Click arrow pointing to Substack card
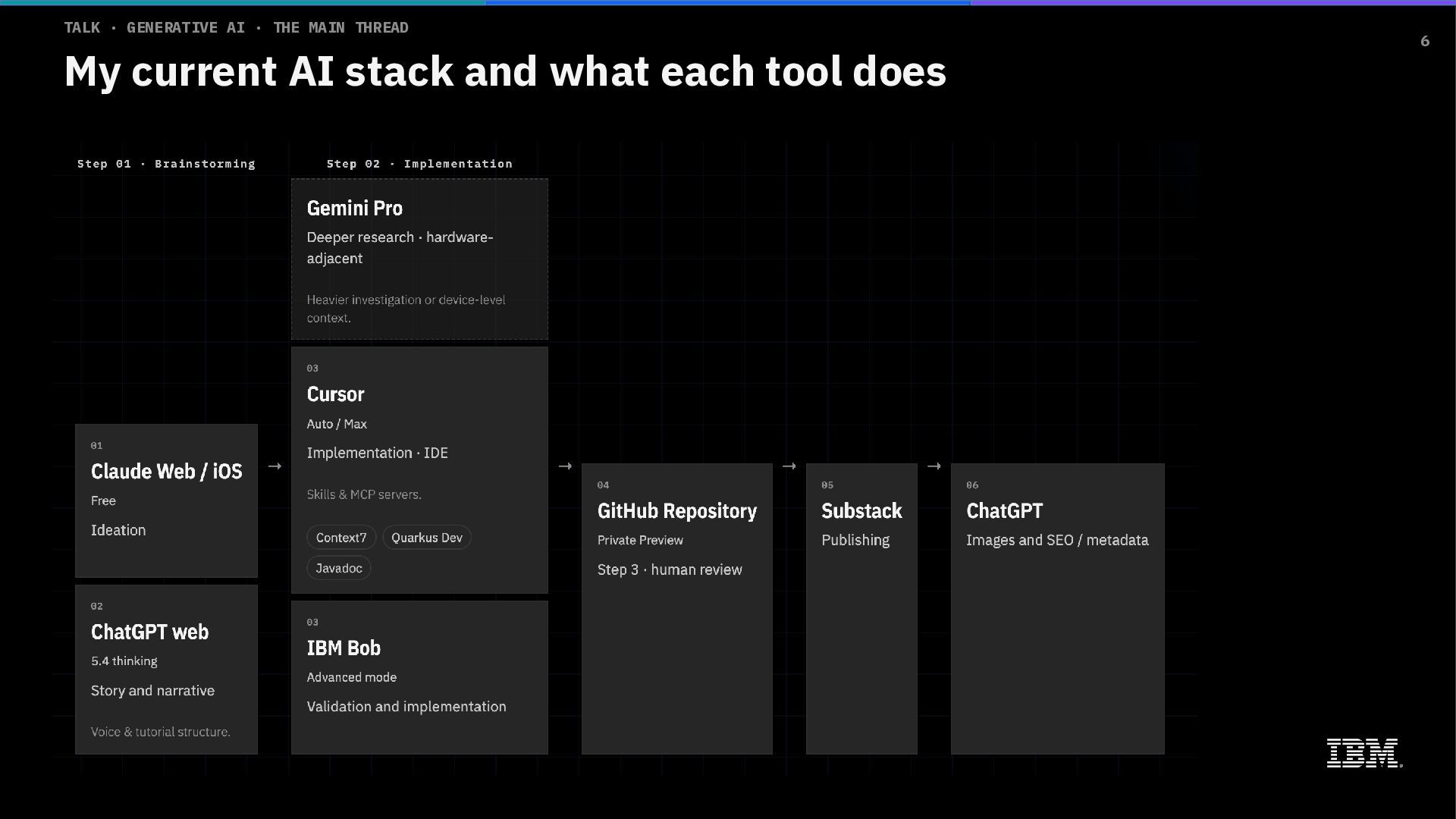This screenshot has width=1456, height=819. (x=789, y=466)
